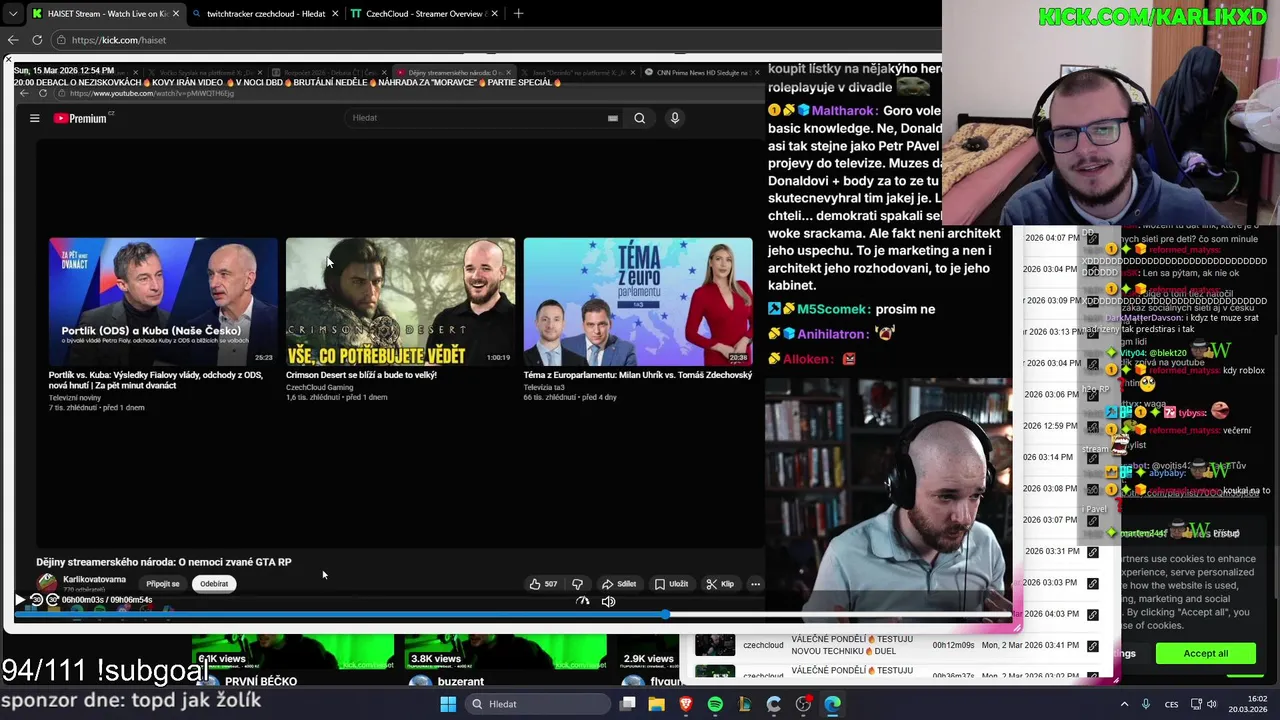
Task: Open Karlikovatovarna channel avatar
Action: [47, 583]
